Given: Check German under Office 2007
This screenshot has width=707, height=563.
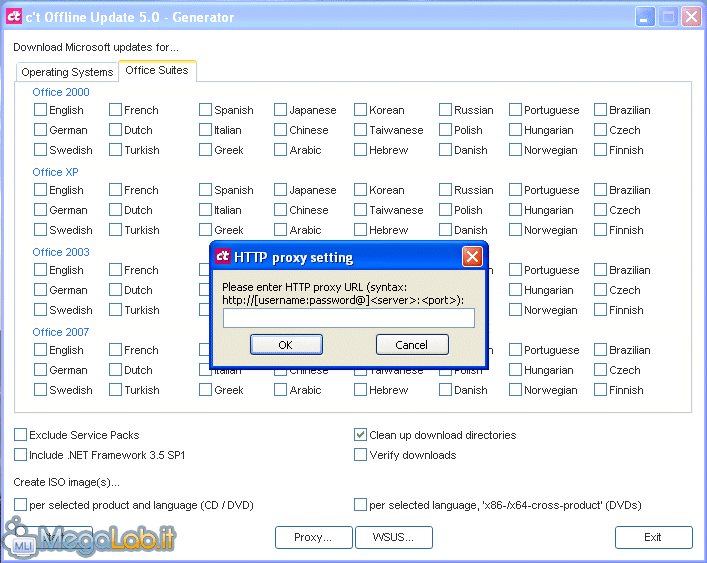Looking at the screenshot, I should tap(40, 370).
